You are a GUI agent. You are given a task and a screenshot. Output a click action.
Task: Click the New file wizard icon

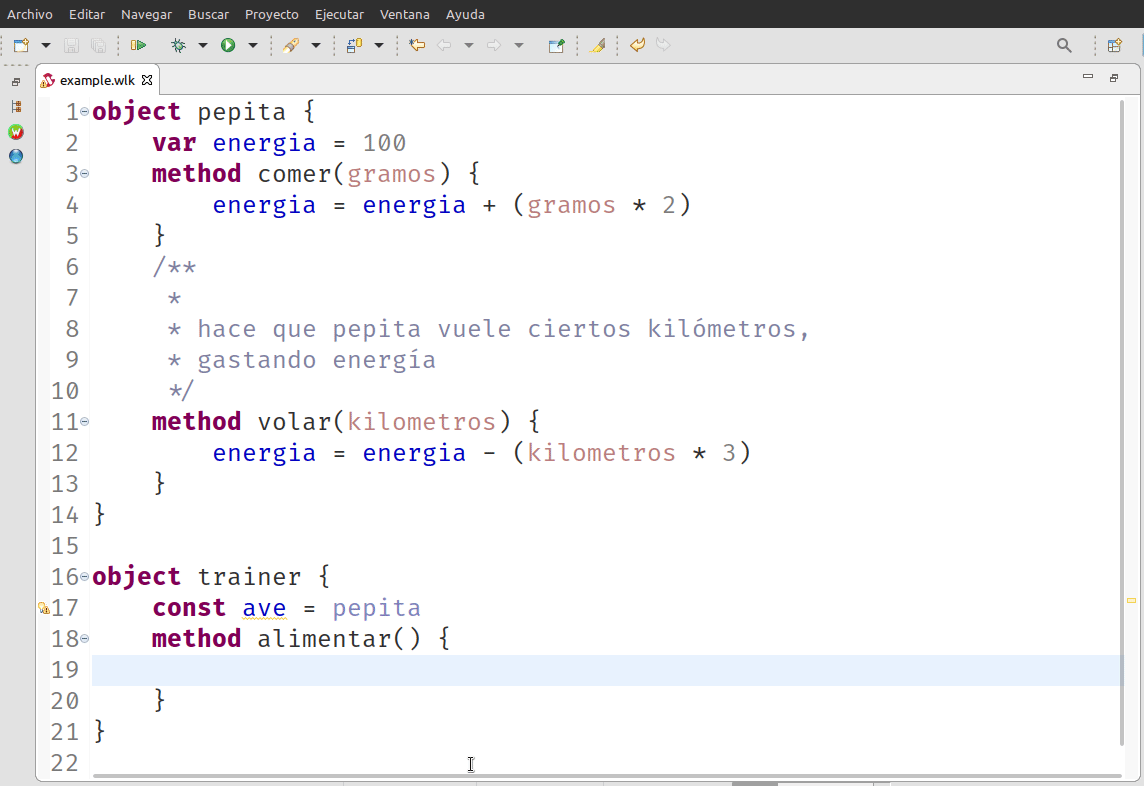[x=21, y=45]
